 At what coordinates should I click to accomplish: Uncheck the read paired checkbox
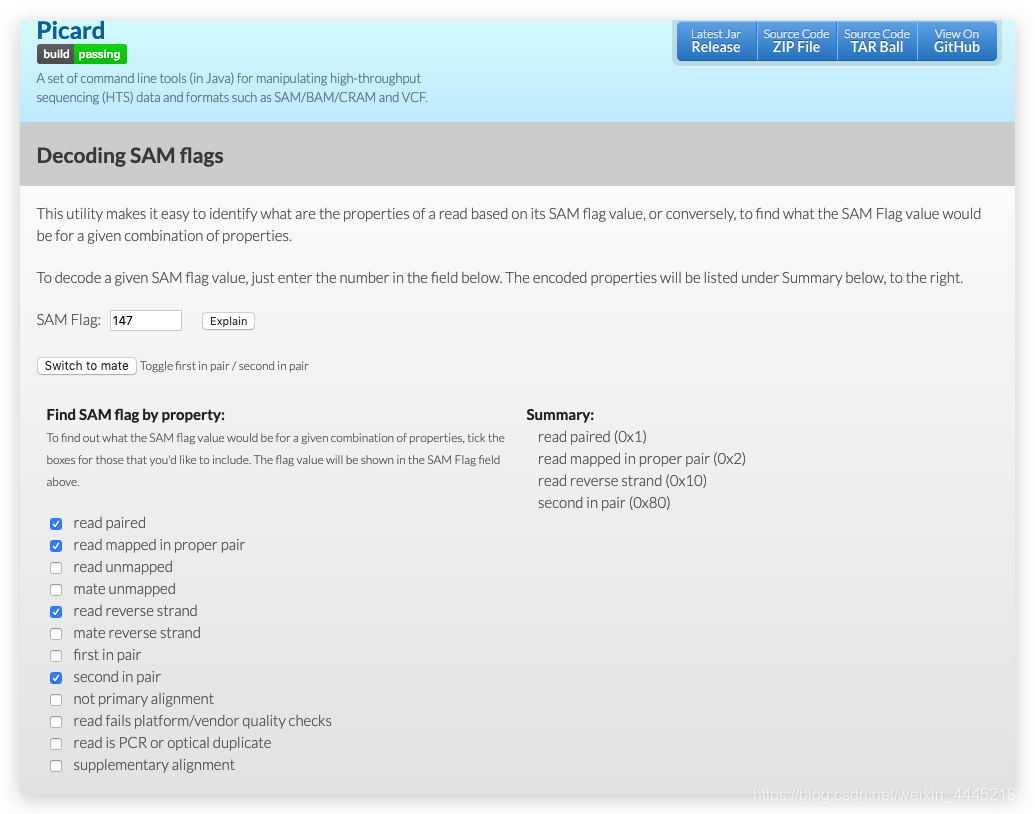tap(56, 523)
